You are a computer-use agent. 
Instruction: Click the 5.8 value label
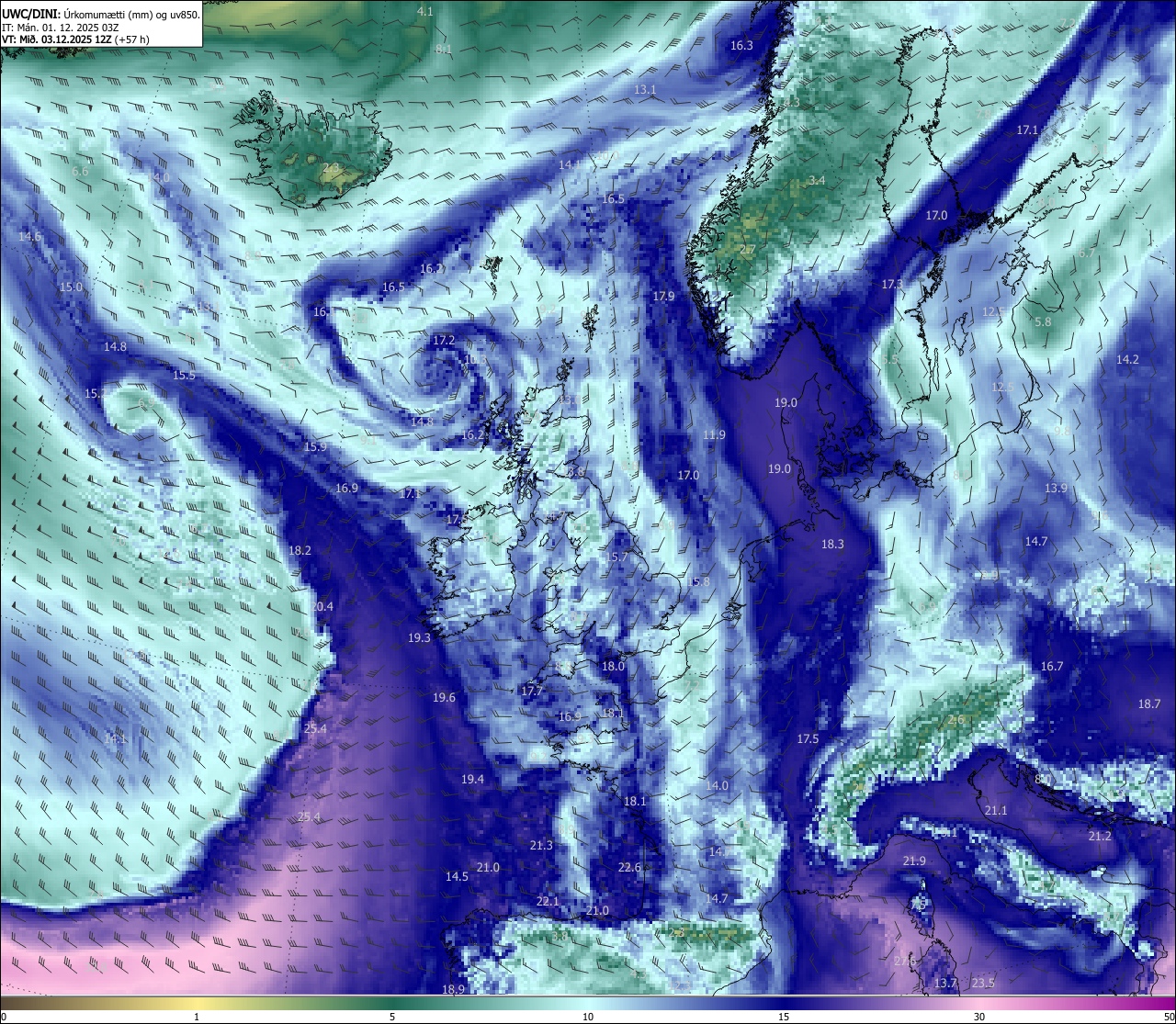pos(1043,321)
